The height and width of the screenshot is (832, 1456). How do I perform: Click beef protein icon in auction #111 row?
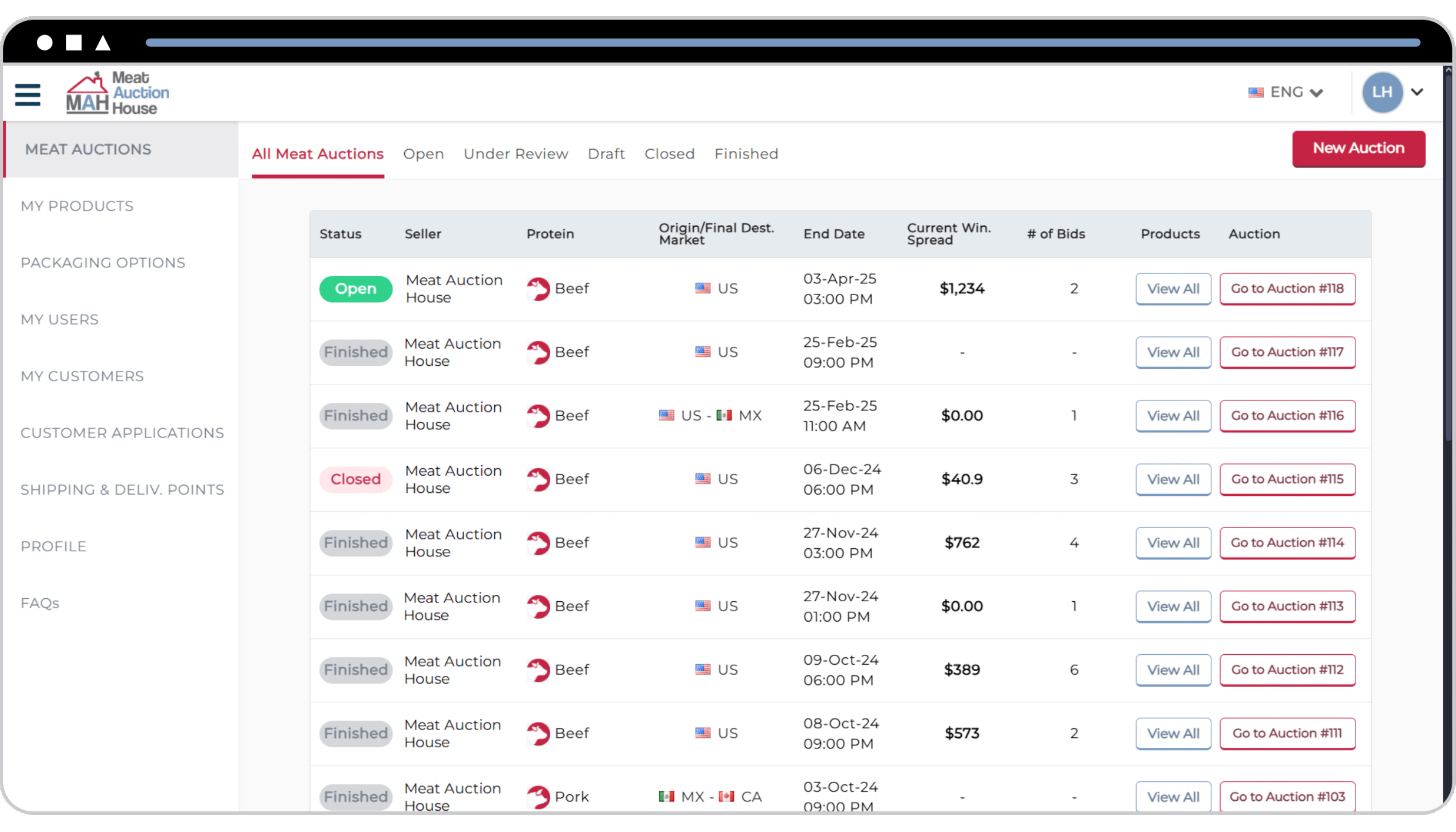(x=538, y=733)
